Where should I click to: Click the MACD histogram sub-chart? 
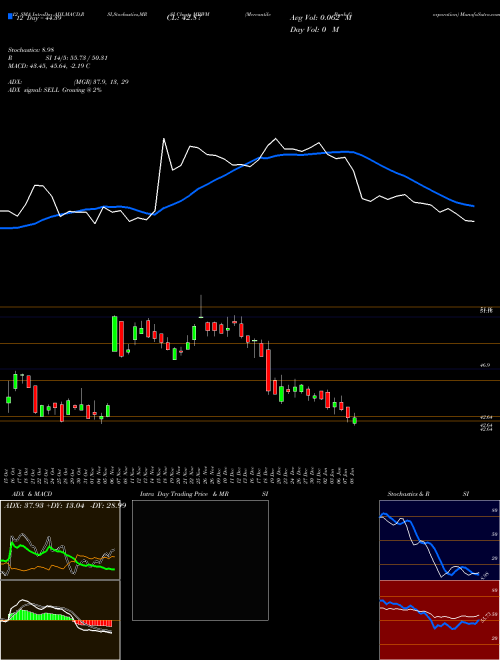(x=60, y=620)
